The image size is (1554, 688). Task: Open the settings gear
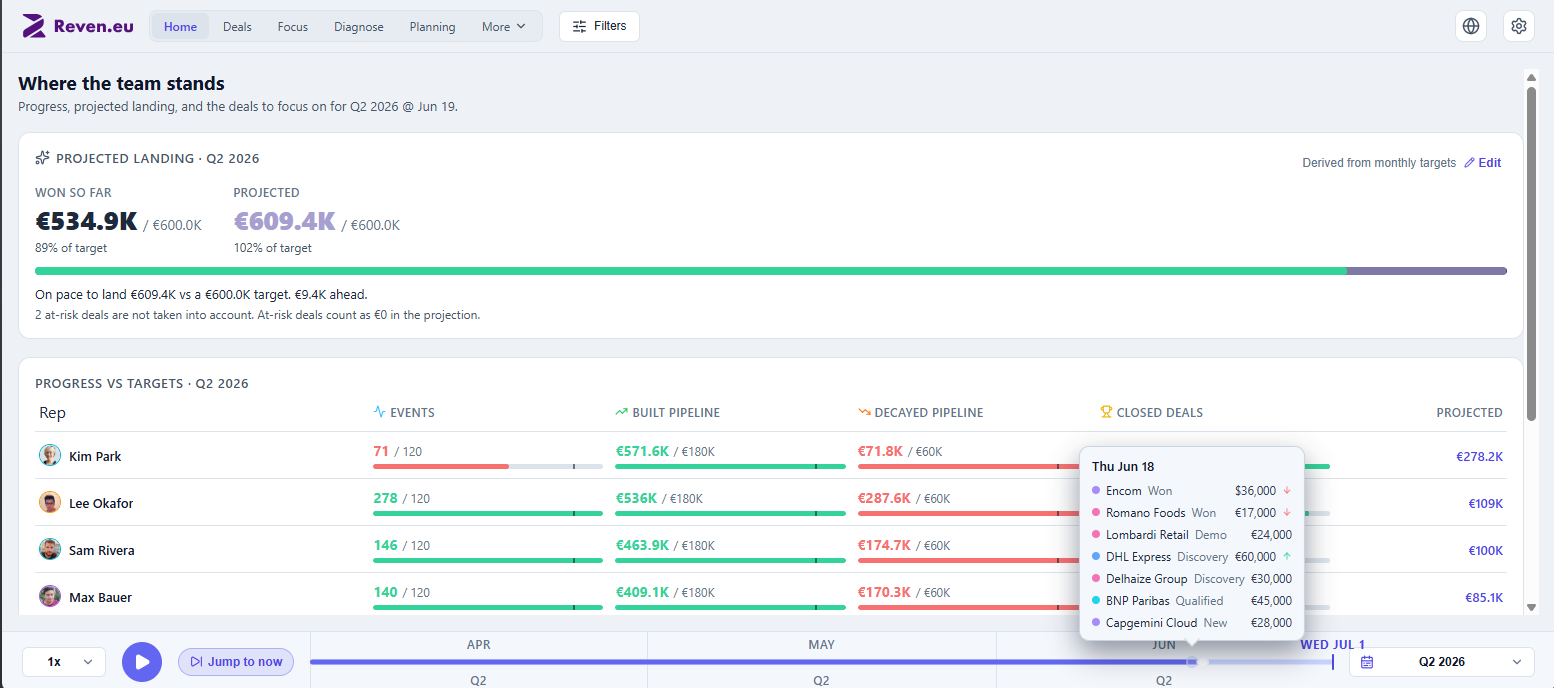pyautogui.click(x=1518, y=26)
